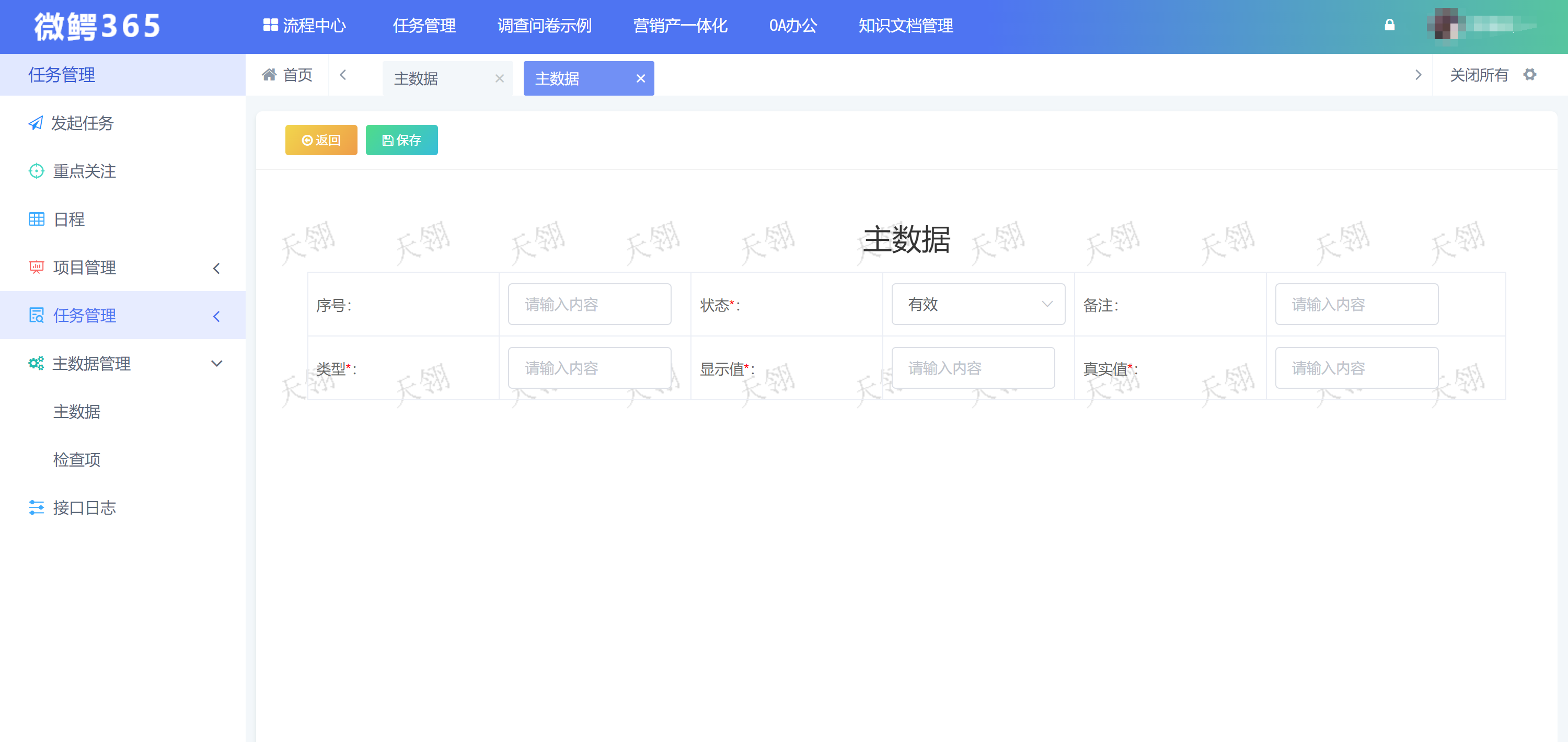Expand 任务管理 sidebar submenu
This screenshot has height=742, width=1568.
click(x=122, y=315)
